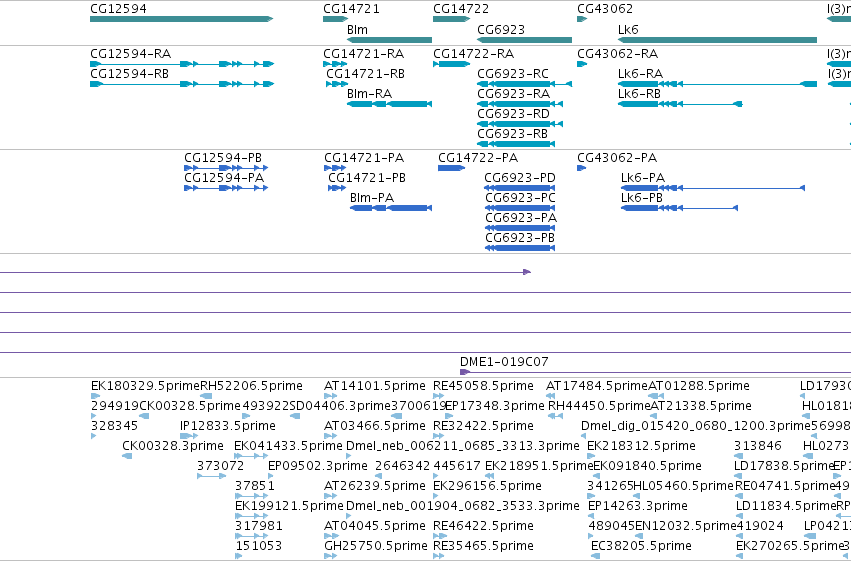Select the CG43062-PA protein label
The image size is (851, 561).
(x=617, y=158)
